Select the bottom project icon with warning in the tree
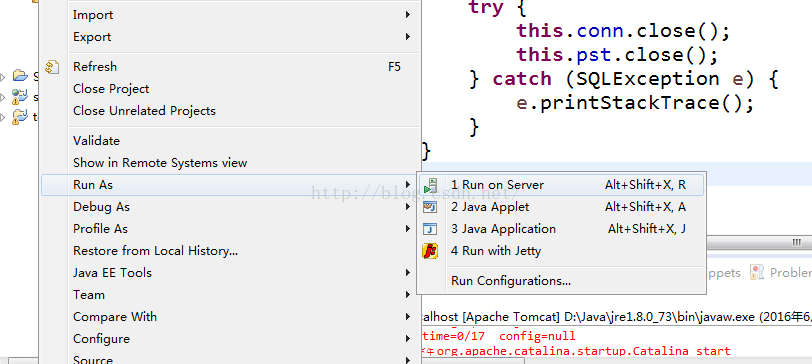Screen dimensions: 812x364 [x=20, y=117]
